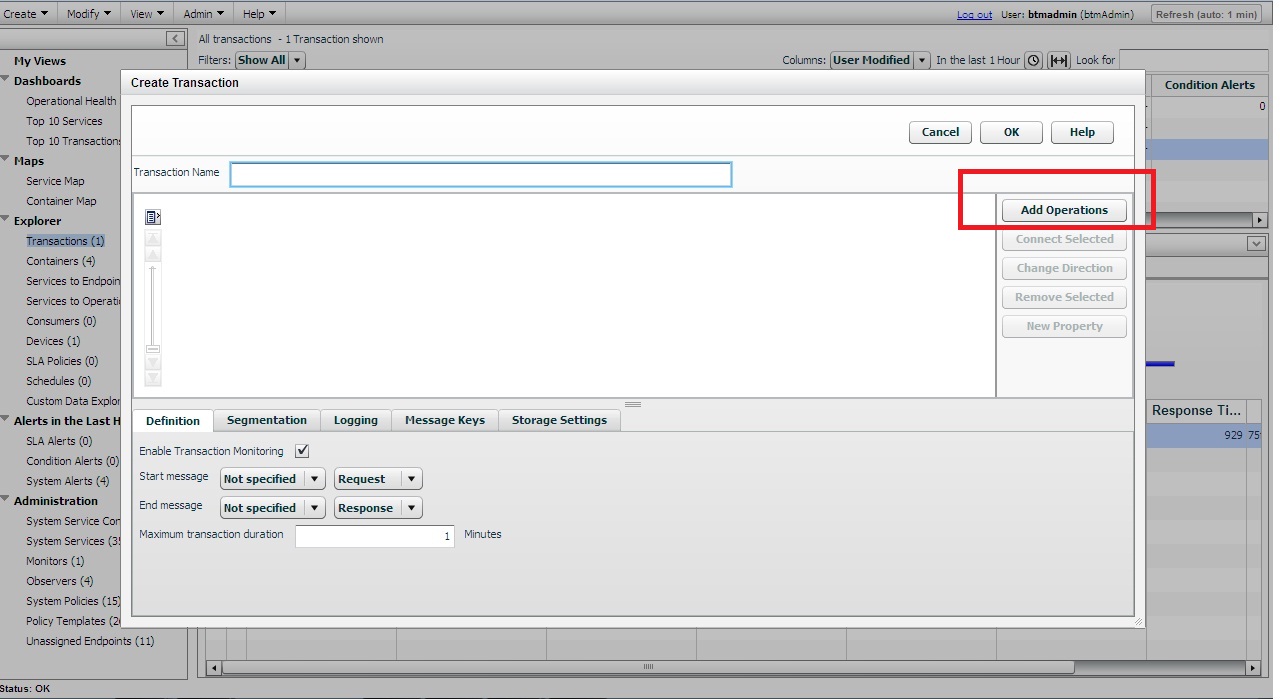This screenshot has height=699, width=1280.
Task: Click the transaction map node icon in the dialog
Action: pos(152,216)
